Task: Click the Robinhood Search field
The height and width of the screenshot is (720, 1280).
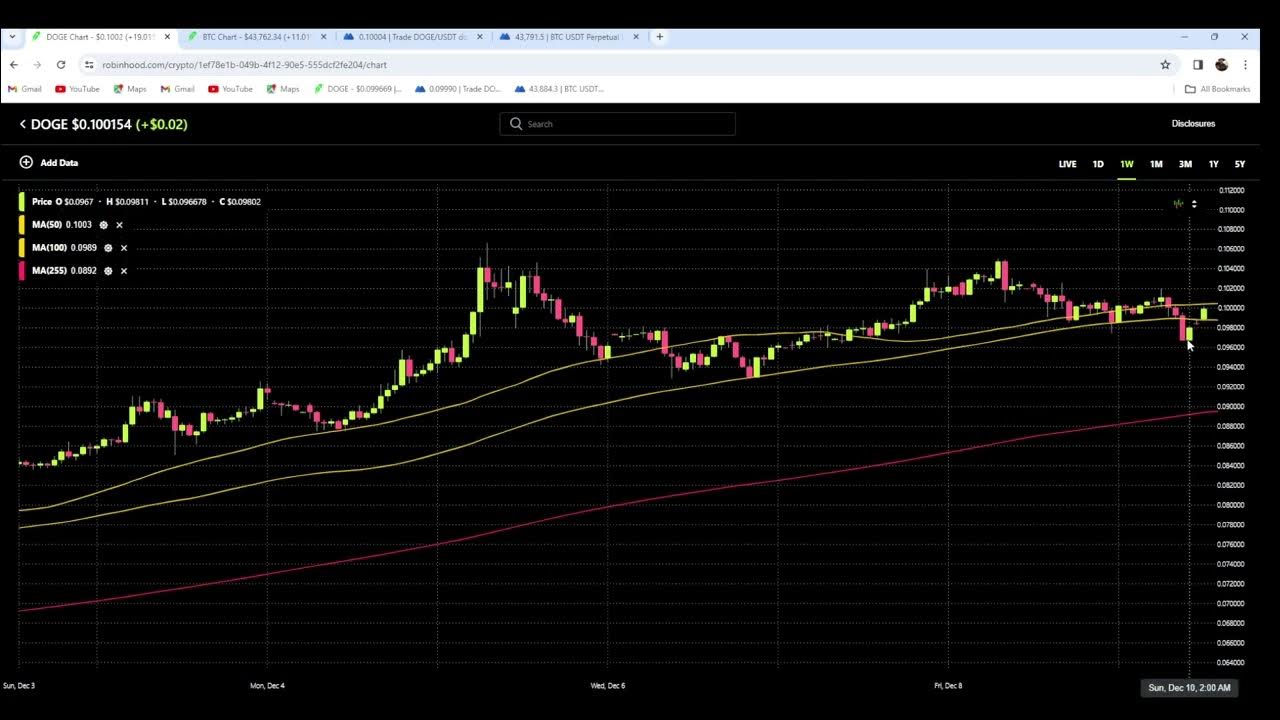Action: (617, 124)
